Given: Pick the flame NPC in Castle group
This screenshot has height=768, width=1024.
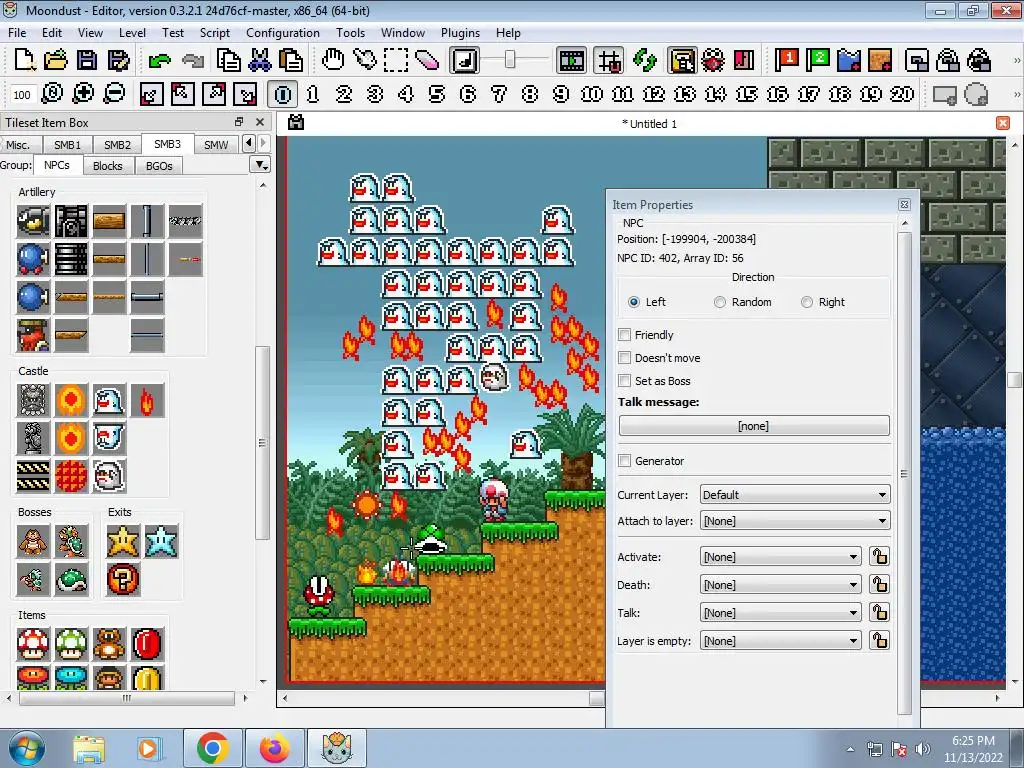Looking at the screenshot, I should click(x=147, y=400).
